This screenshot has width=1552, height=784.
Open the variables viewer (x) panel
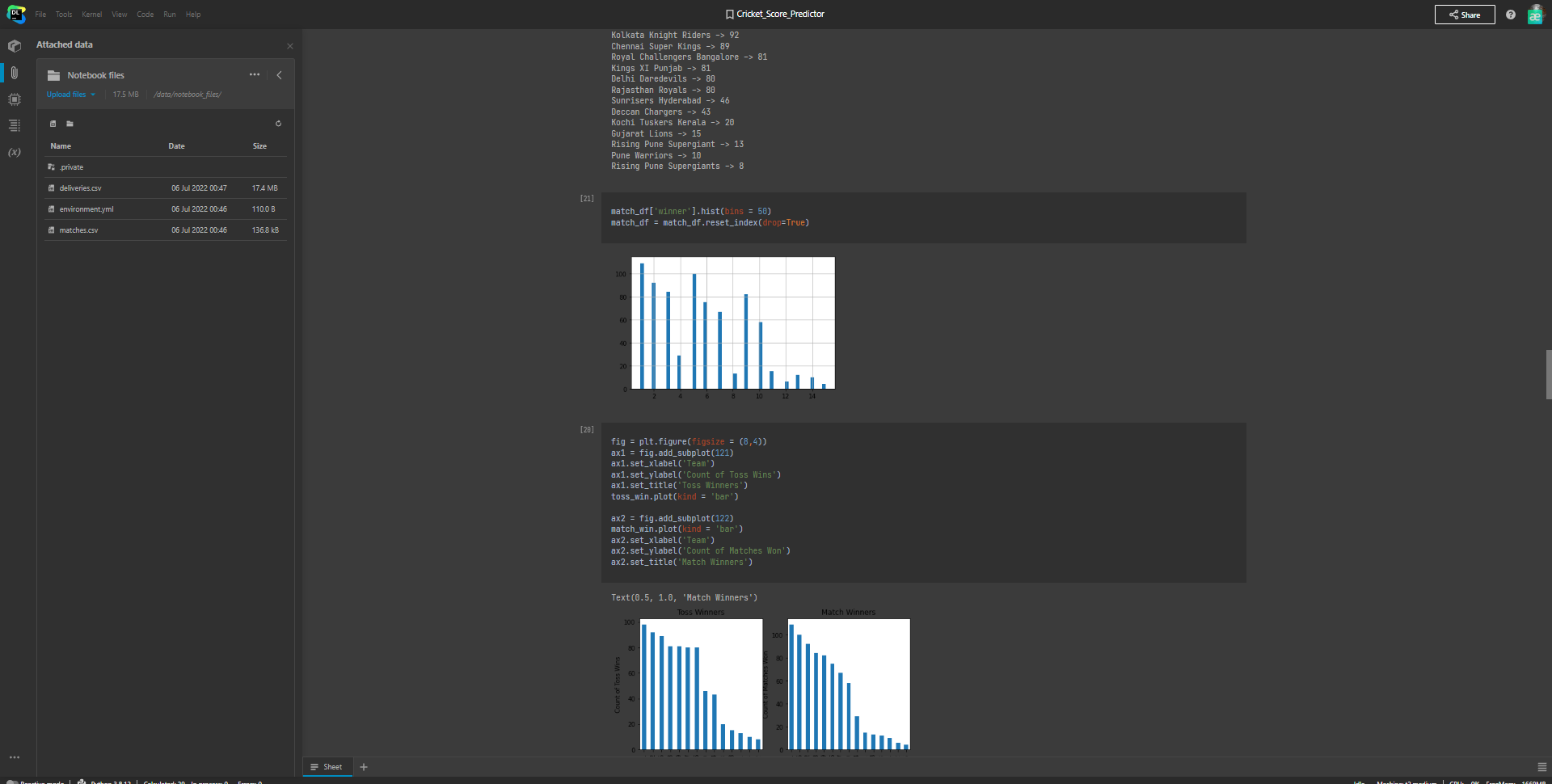click(x=14, y=152)
